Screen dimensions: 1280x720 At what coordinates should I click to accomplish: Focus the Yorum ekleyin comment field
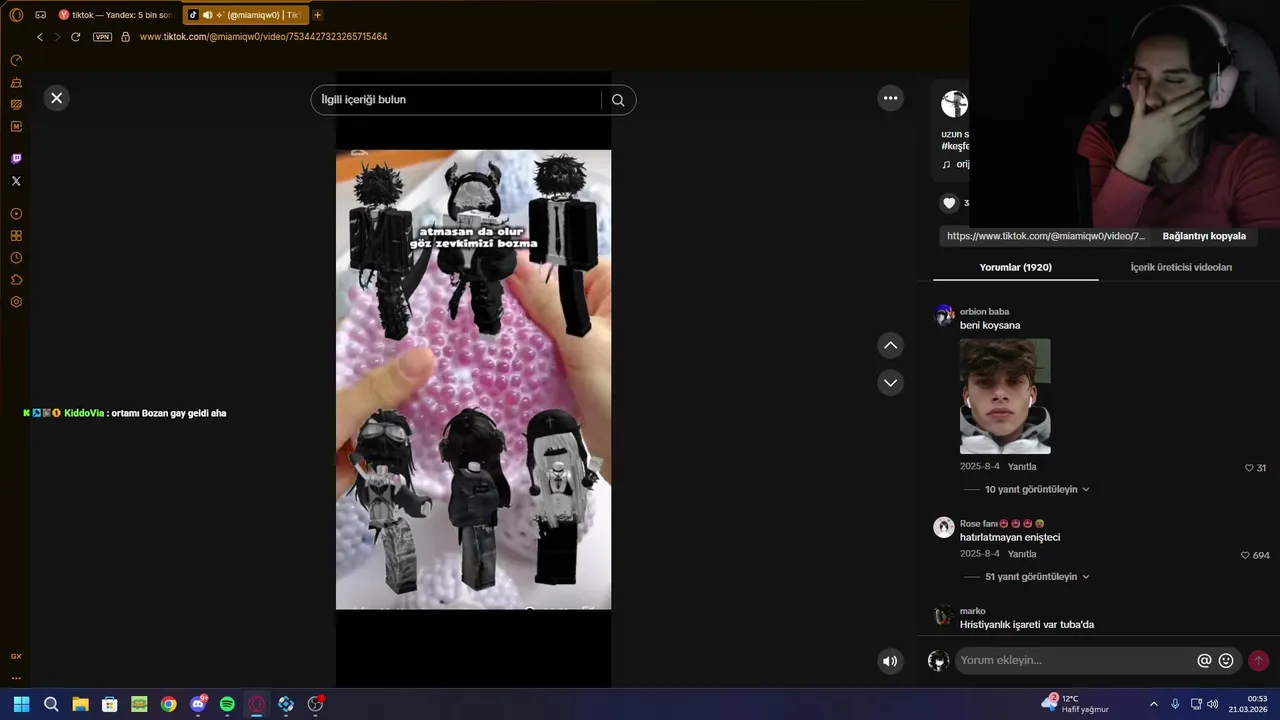click(x=1075, y=660)
